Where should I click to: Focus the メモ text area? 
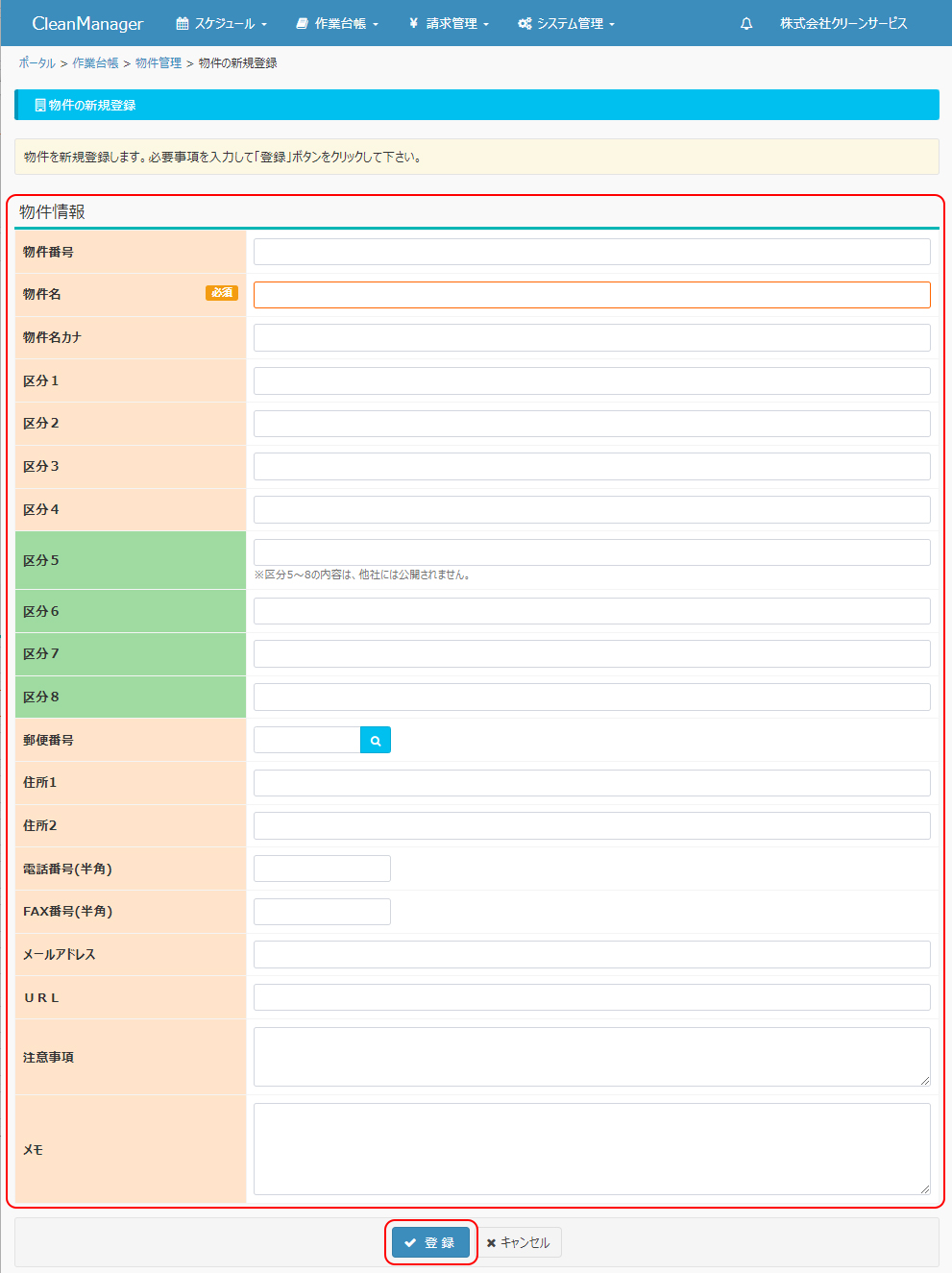(592, 1149)
